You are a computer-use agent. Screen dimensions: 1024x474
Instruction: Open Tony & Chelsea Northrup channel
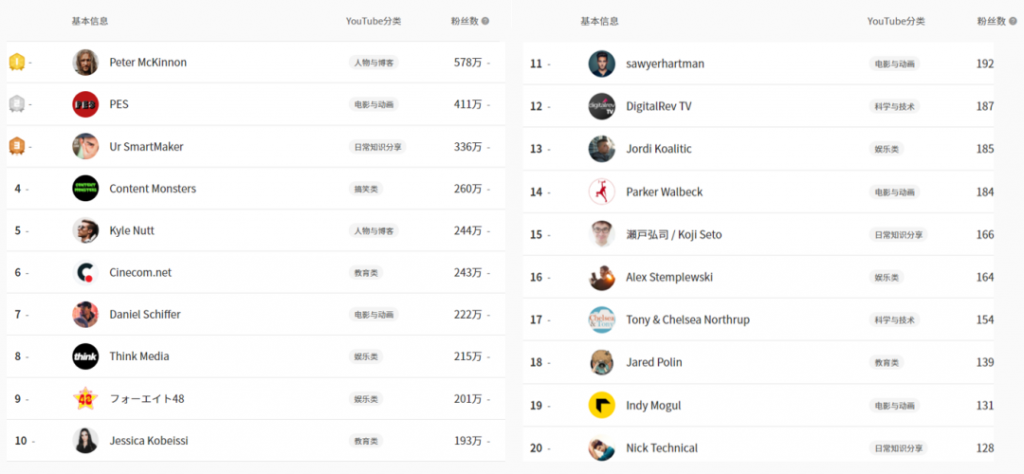point(687,320)
